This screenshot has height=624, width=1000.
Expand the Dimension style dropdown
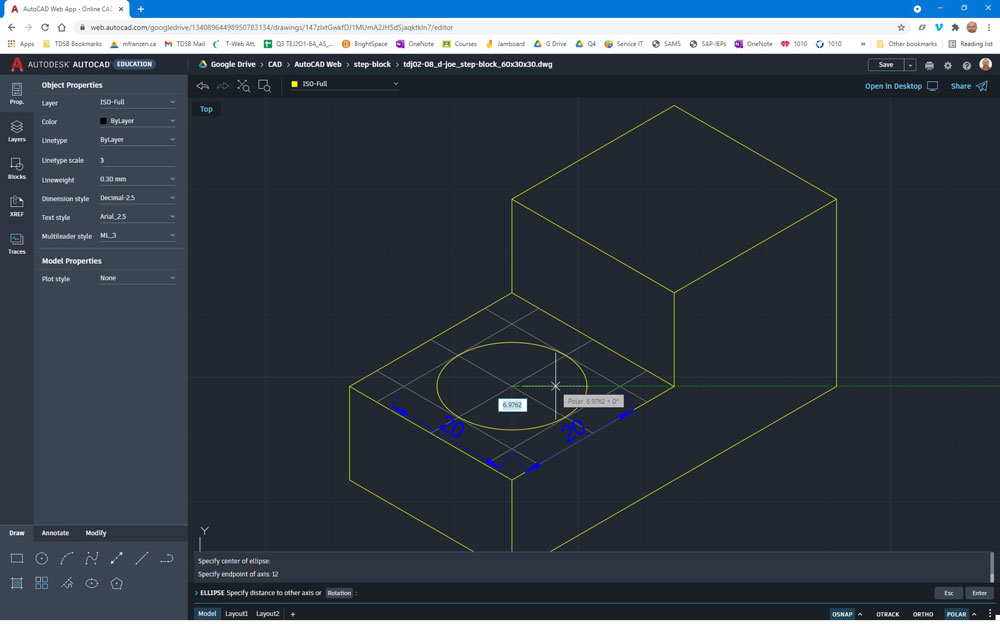(137, 198)
